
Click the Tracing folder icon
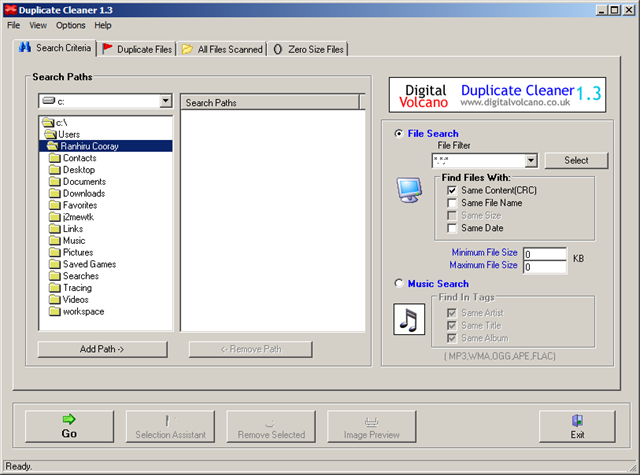click(x=54, y=288)
